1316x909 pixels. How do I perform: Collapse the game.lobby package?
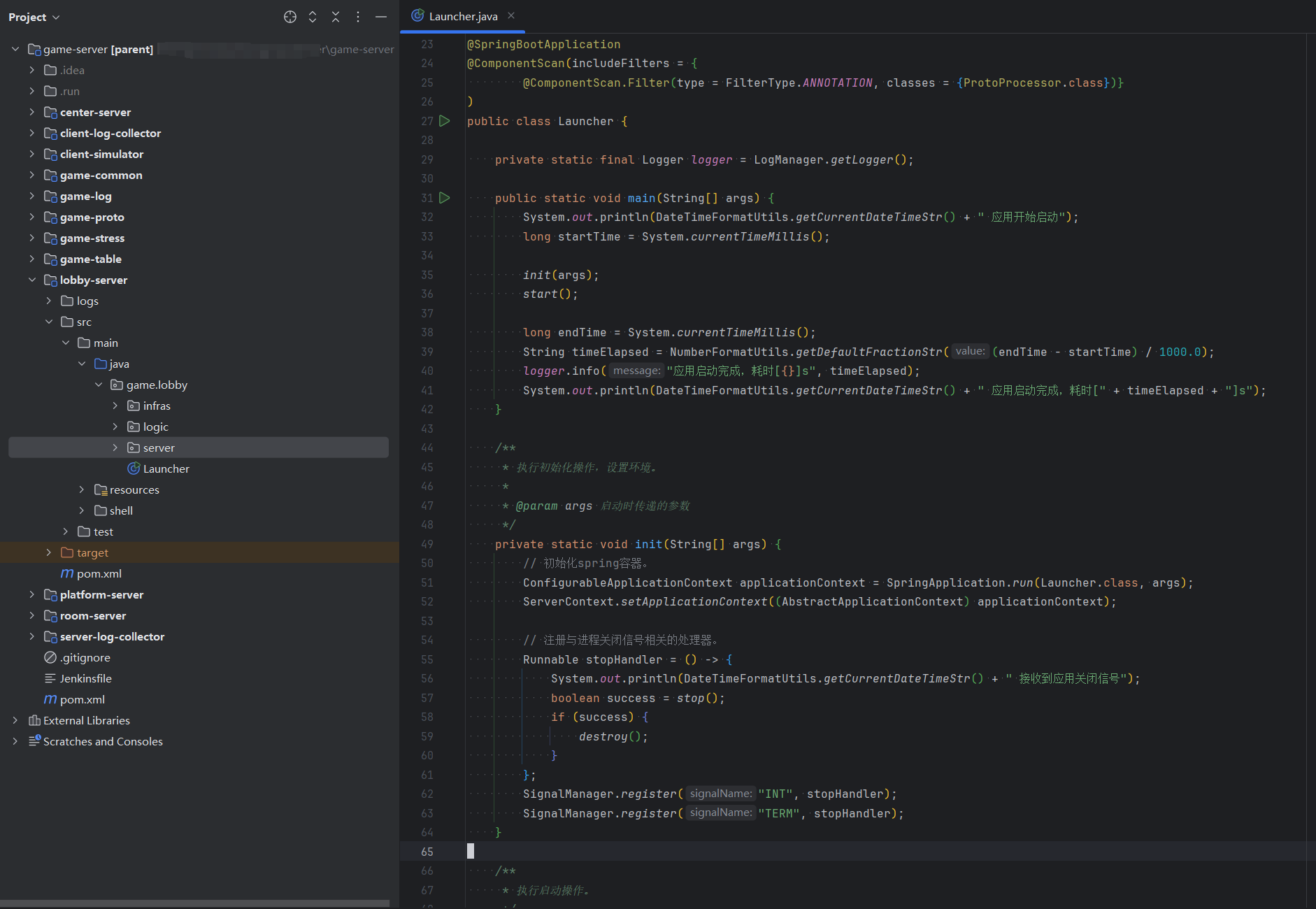(x=99, y=385)
